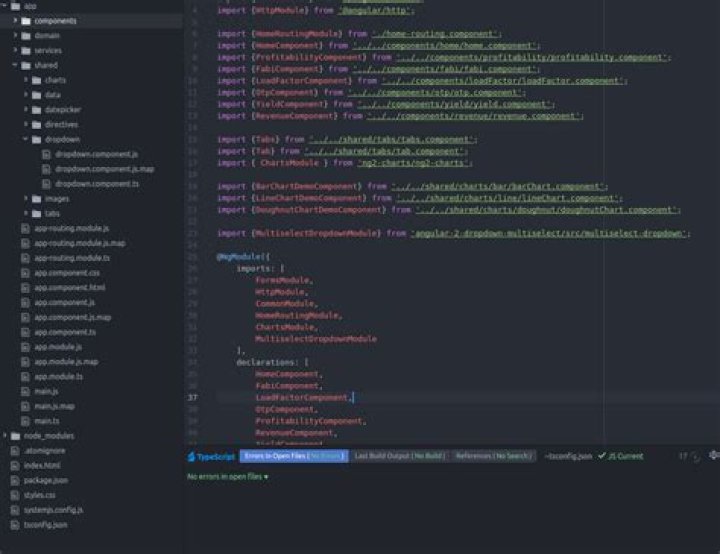The image size is (720, 554).
Task: Open app.component.css file icon
Action: click(x=26, y=273)
